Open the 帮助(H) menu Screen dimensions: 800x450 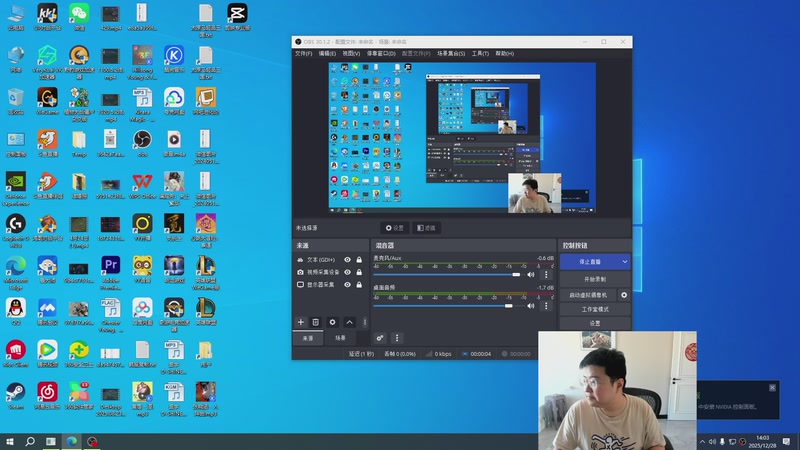pyautogui.click(x=505, y=54)
